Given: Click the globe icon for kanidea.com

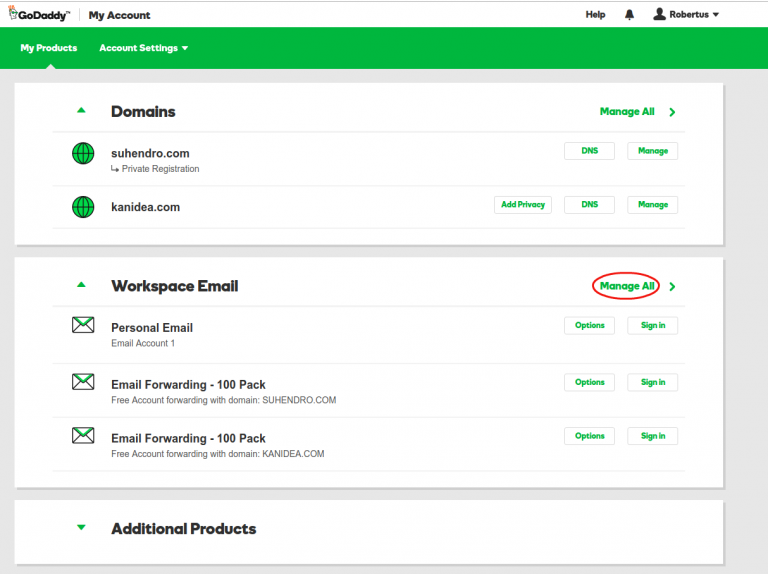Looking at the screenshot, I should [x=83, y=207].
